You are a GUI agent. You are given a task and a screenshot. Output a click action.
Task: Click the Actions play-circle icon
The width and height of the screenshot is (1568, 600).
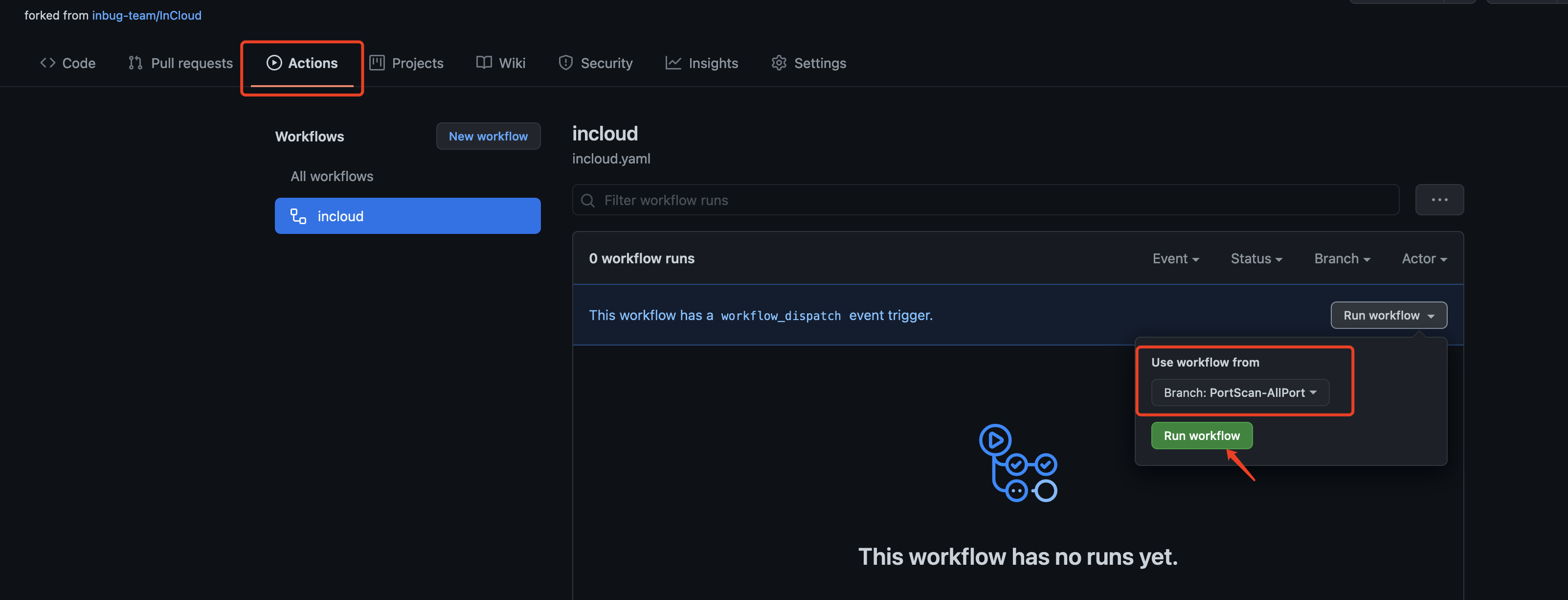[274, 63]
